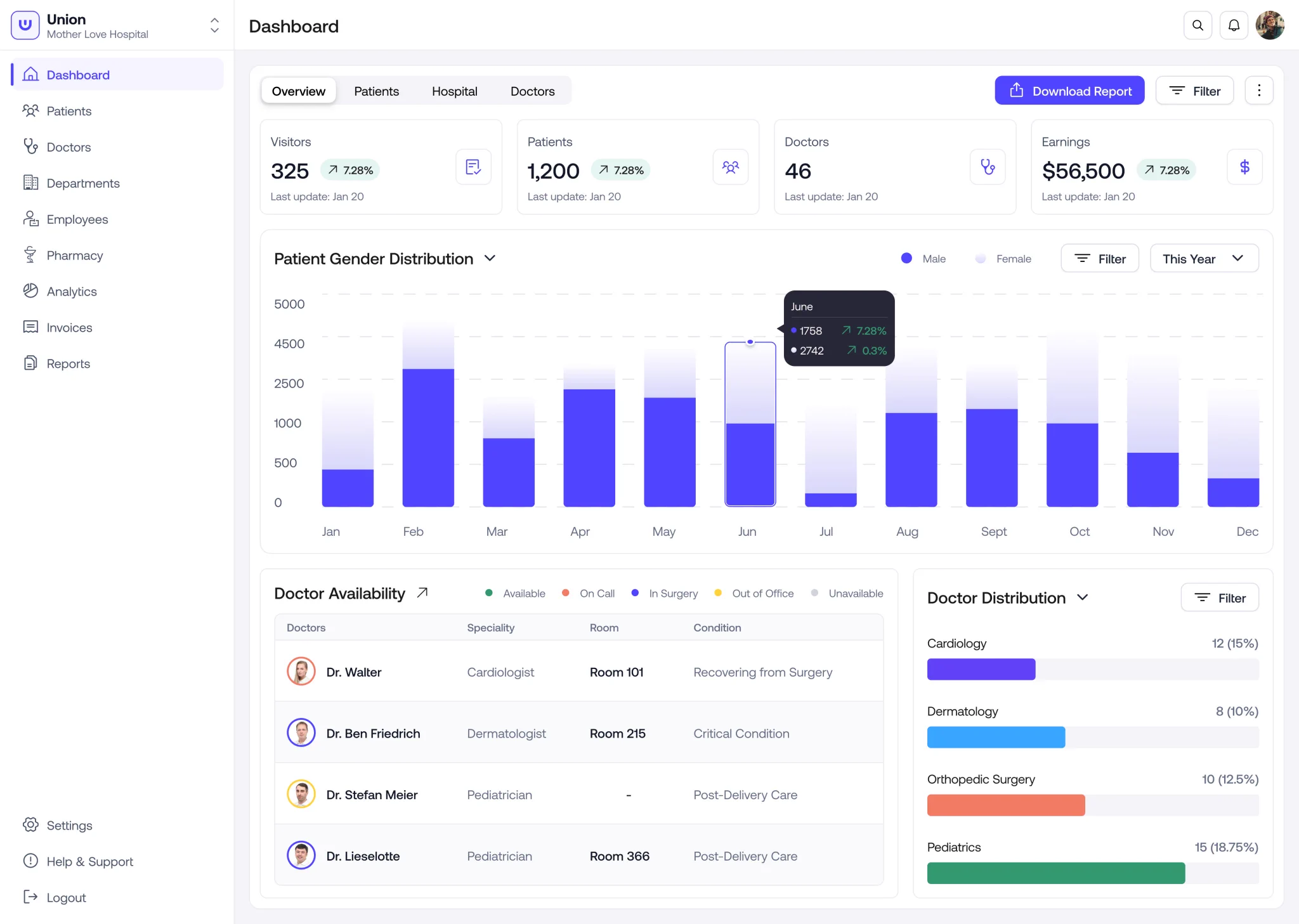Viewport: 1299px width, 924px height.
Task: Expand the Union hospital switcher
Action: click(214, 25)
